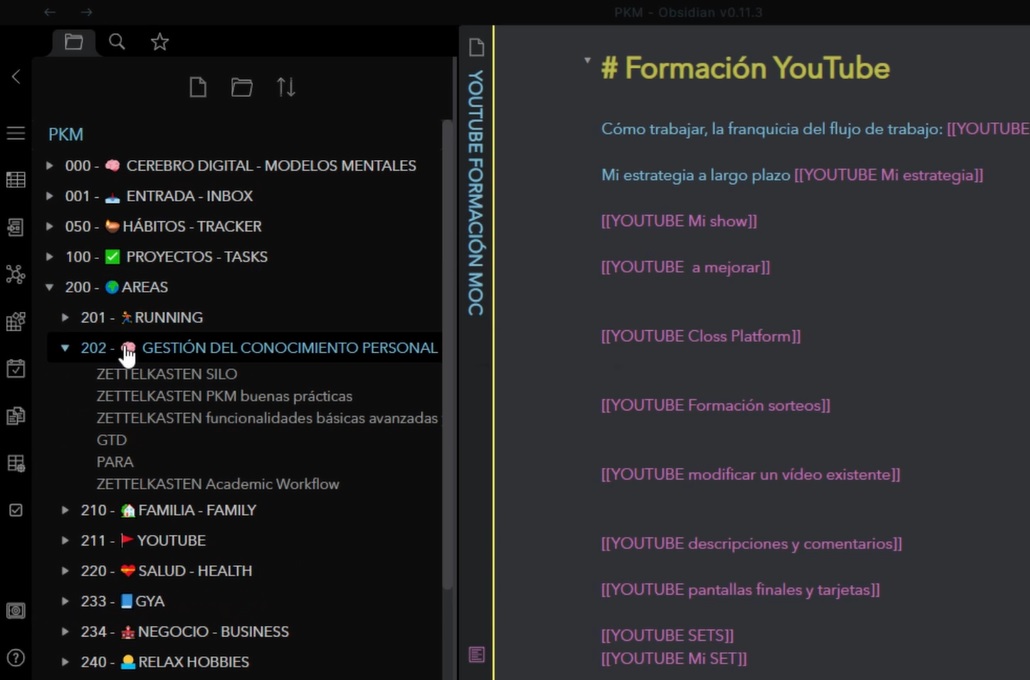Go forward with the right navigation arrow

point(87,12)
